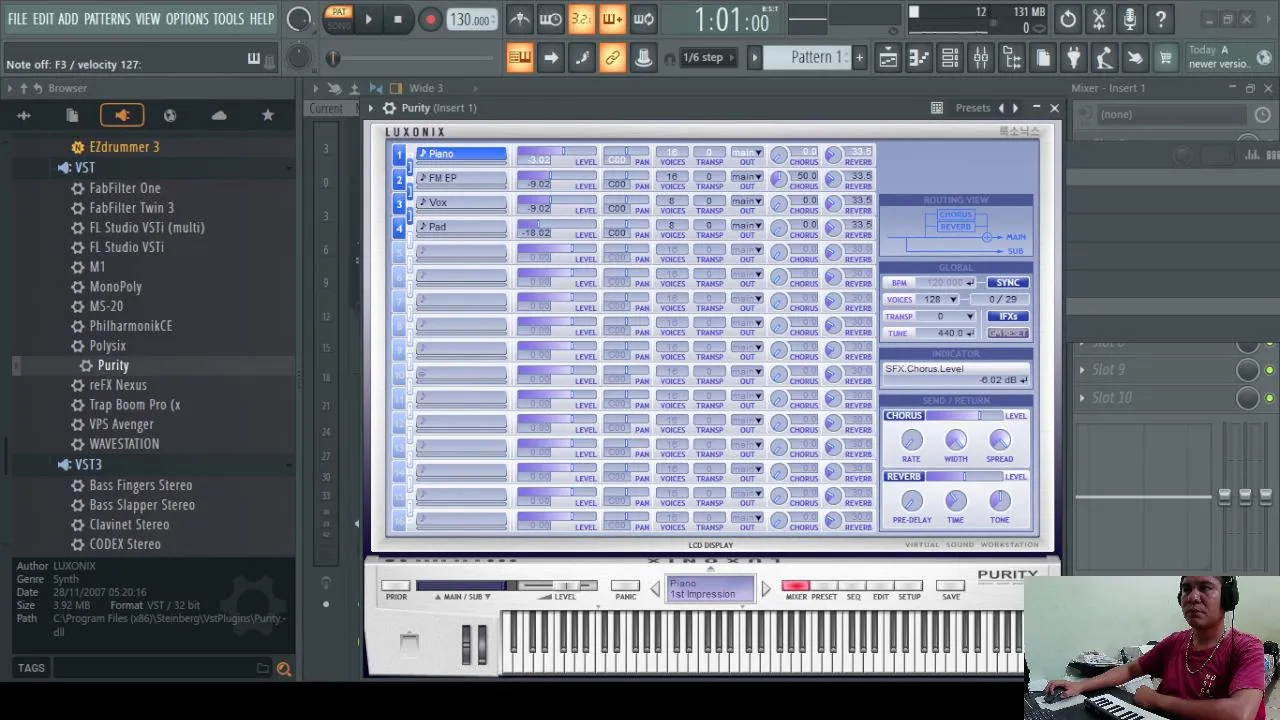Open the playlist view icon

click(888, 58)
